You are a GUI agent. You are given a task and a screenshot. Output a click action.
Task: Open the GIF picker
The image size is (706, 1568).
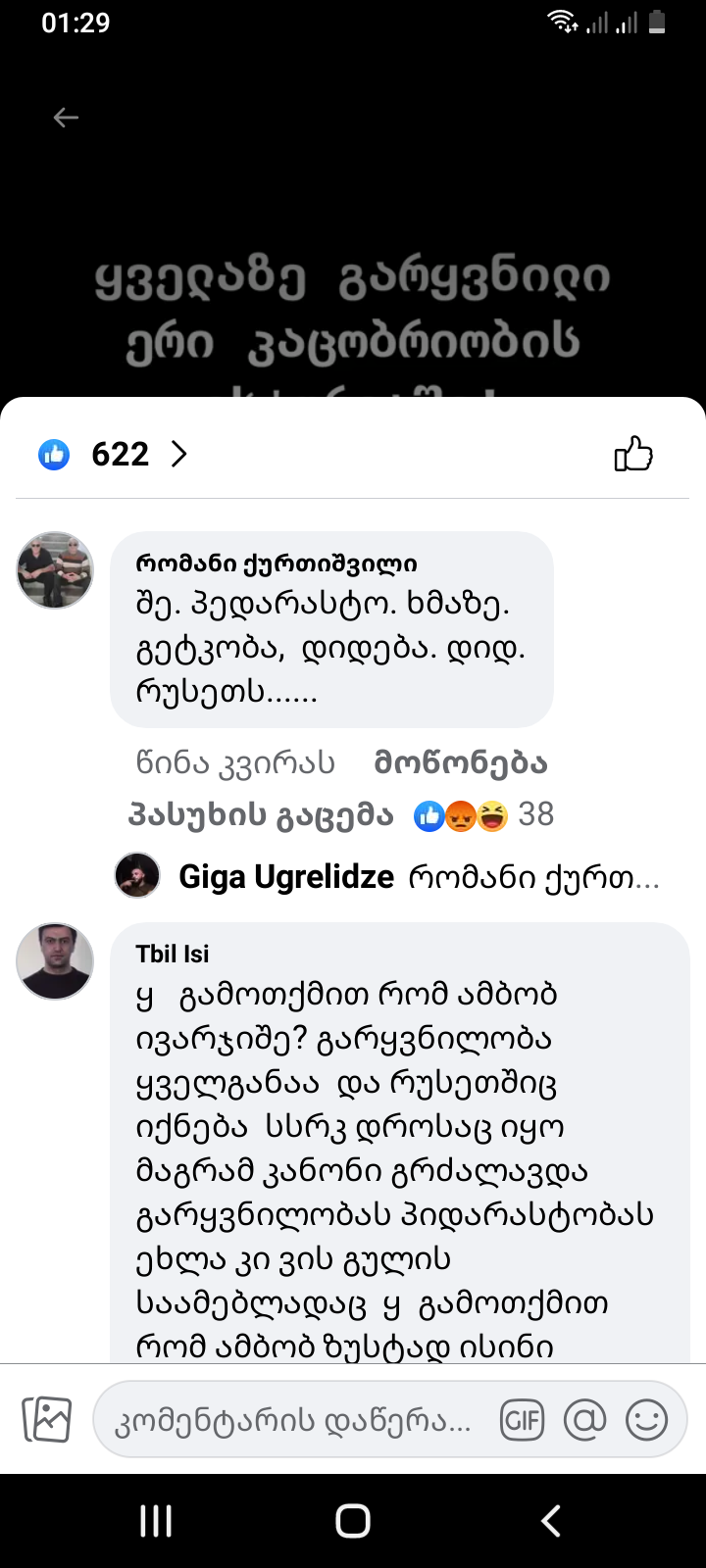click(x=522, y=1420)
